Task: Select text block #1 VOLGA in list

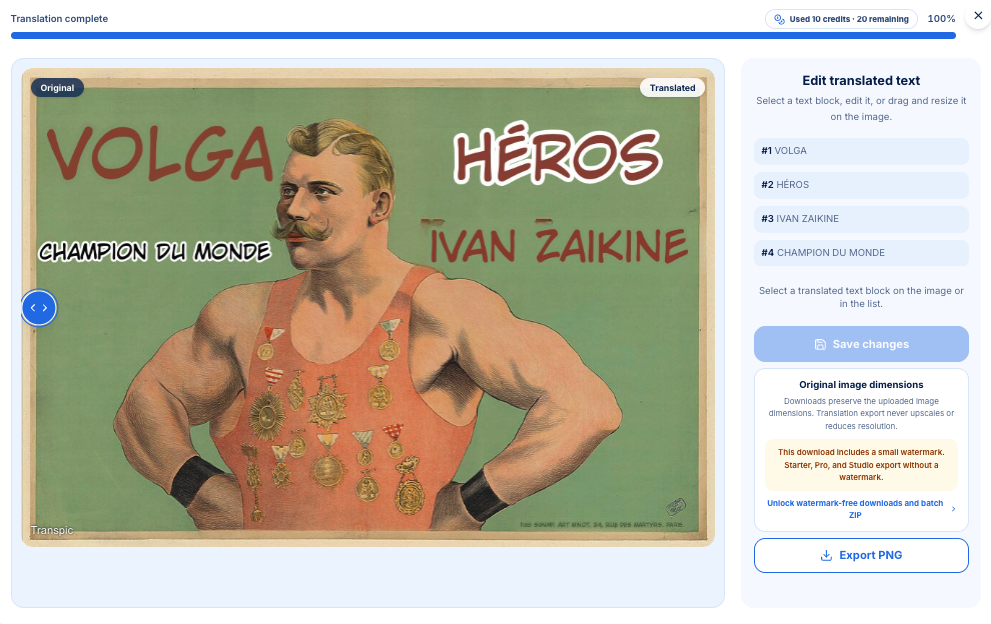Action: (x=861, y=151)
